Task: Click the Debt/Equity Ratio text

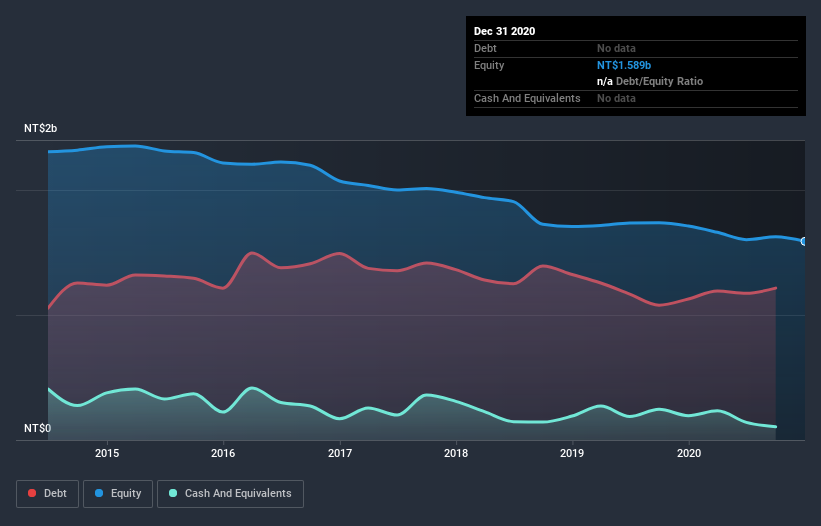Action: click(659, 82)
